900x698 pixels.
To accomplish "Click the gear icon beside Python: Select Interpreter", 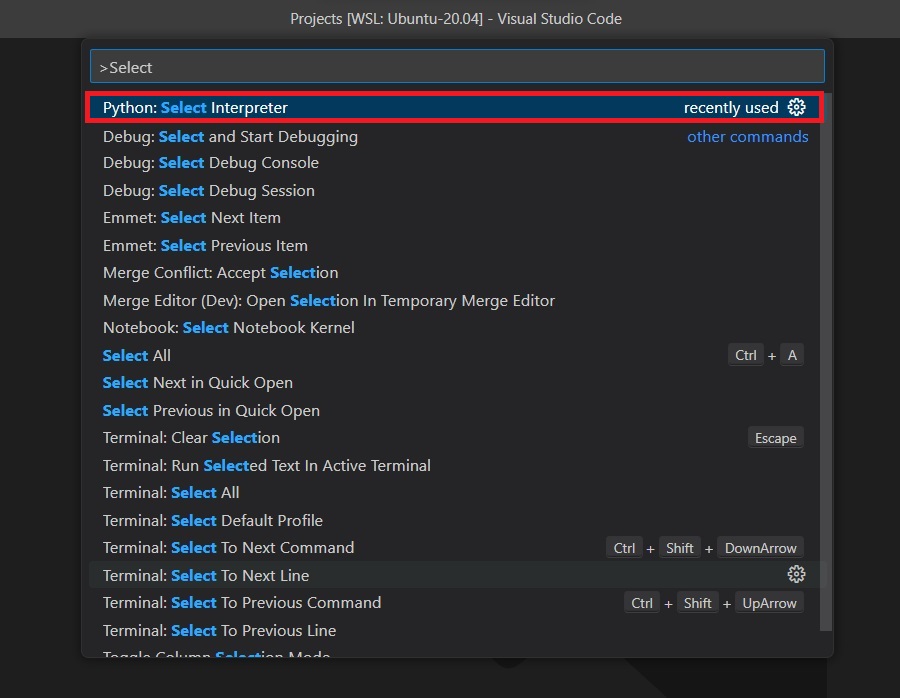I will tap(796, 107).
